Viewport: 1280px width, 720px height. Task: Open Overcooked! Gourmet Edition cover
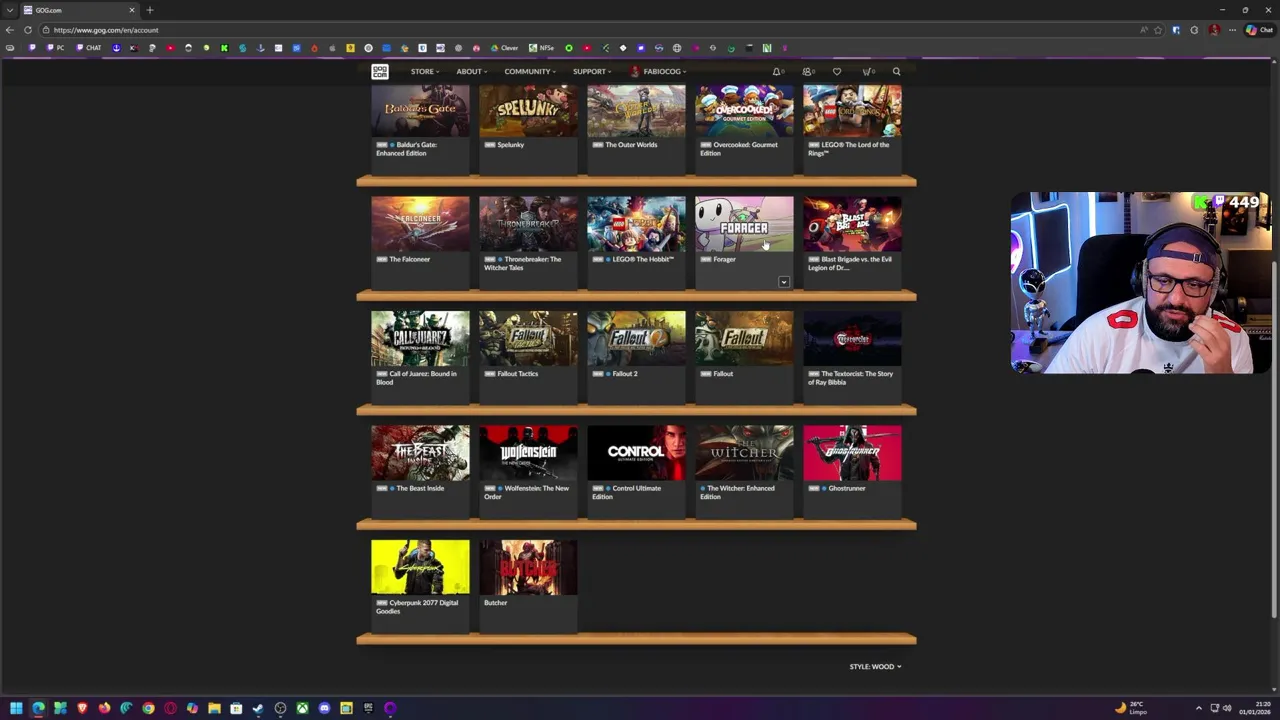(x=744, y=110)
